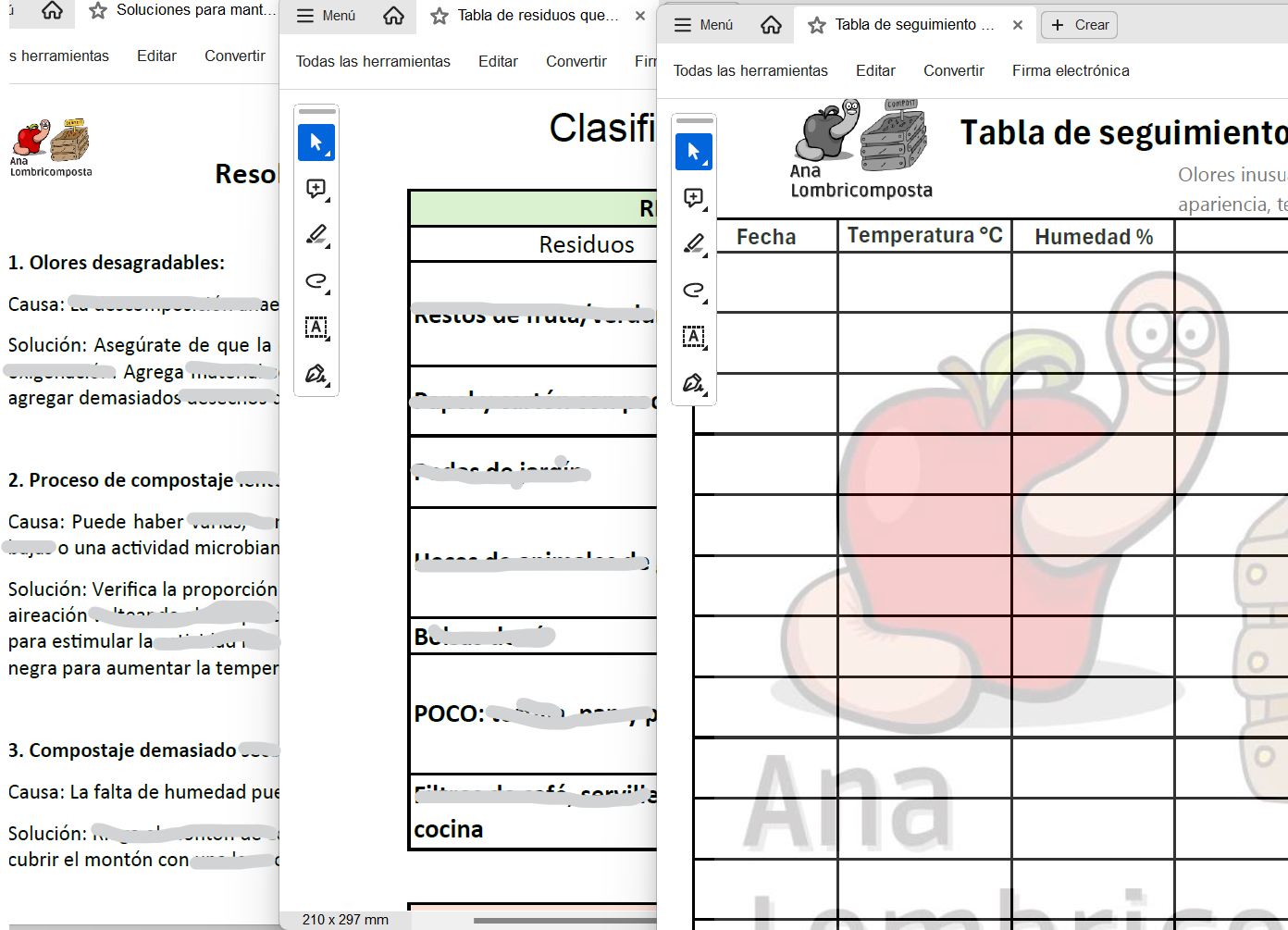The width and height of the screenshot is (1288, 930).
Task: Click the 'Tabla de seguimiento' document title
Action: [x=1123, y=133]
